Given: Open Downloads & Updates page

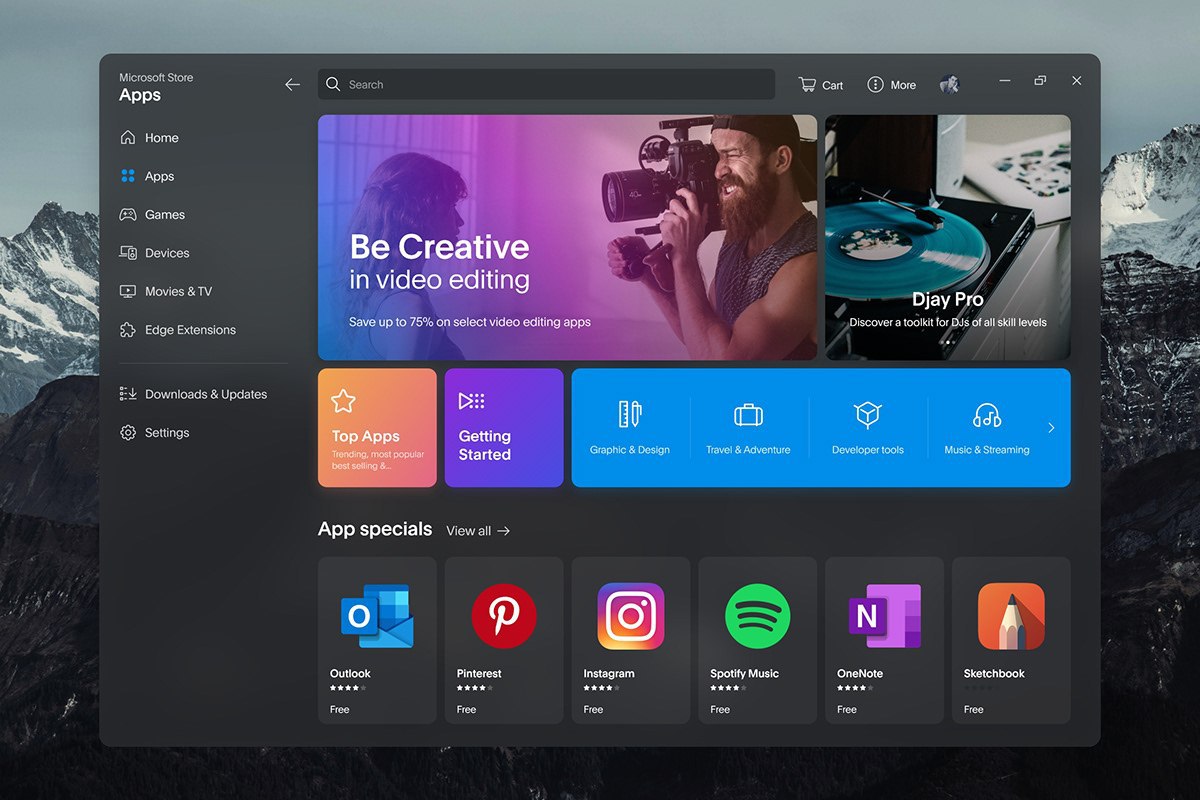Looking at the screenshot, I should (206, 394).
